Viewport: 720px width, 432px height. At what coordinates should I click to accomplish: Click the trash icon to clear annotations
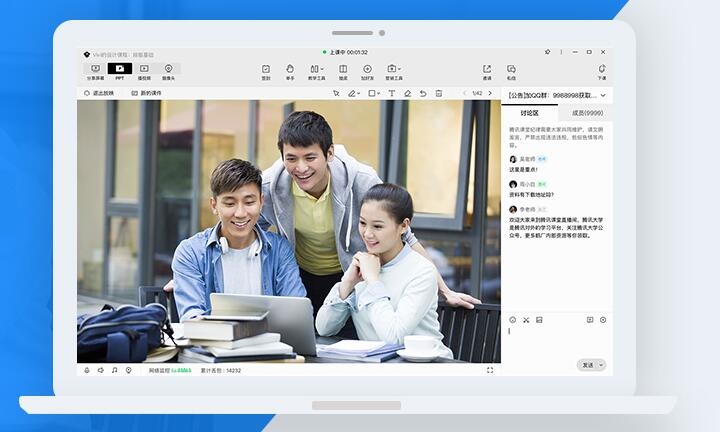tap(439, 93)
